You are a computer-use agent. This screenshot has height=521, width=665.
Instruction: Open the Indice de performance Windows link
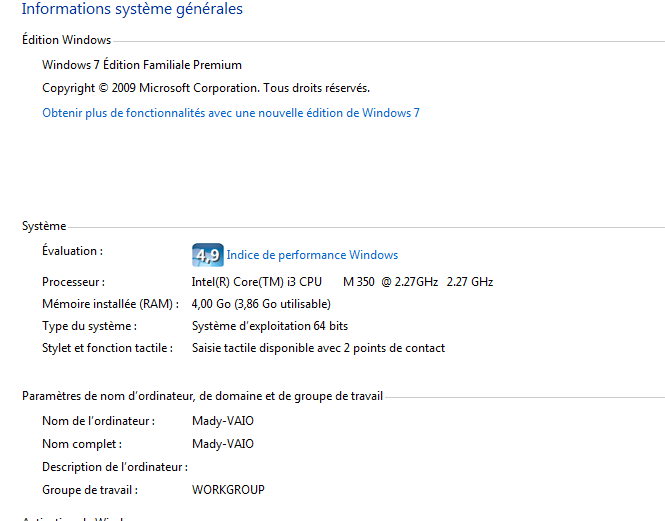point(312,255)
